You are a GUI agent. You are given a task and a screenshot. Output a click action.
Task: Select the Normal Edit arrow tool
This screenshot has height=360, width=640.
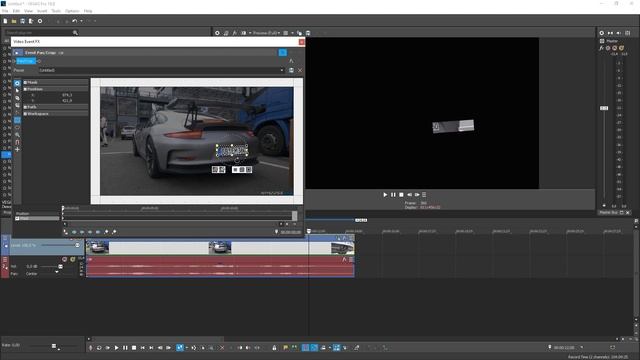(17, 91)
